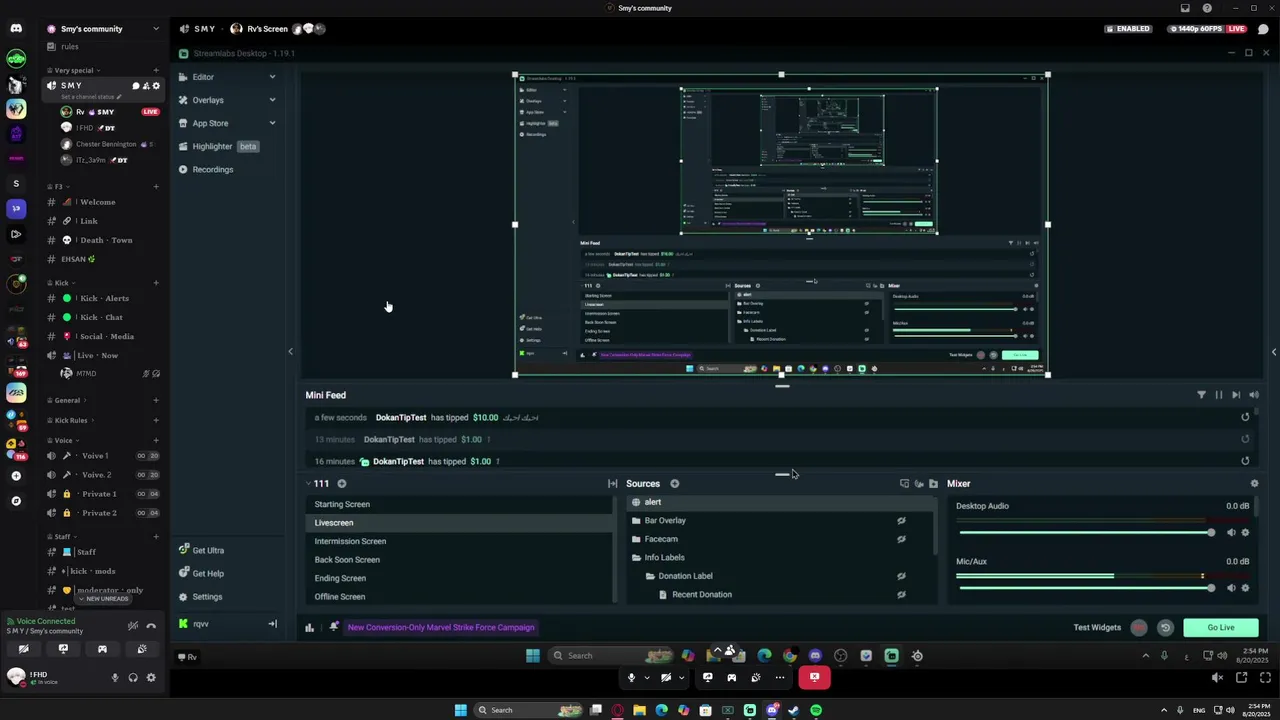Click the add source folder icon
The height and width of the screenshot is (720, 1280).
[x=933, y=484]
